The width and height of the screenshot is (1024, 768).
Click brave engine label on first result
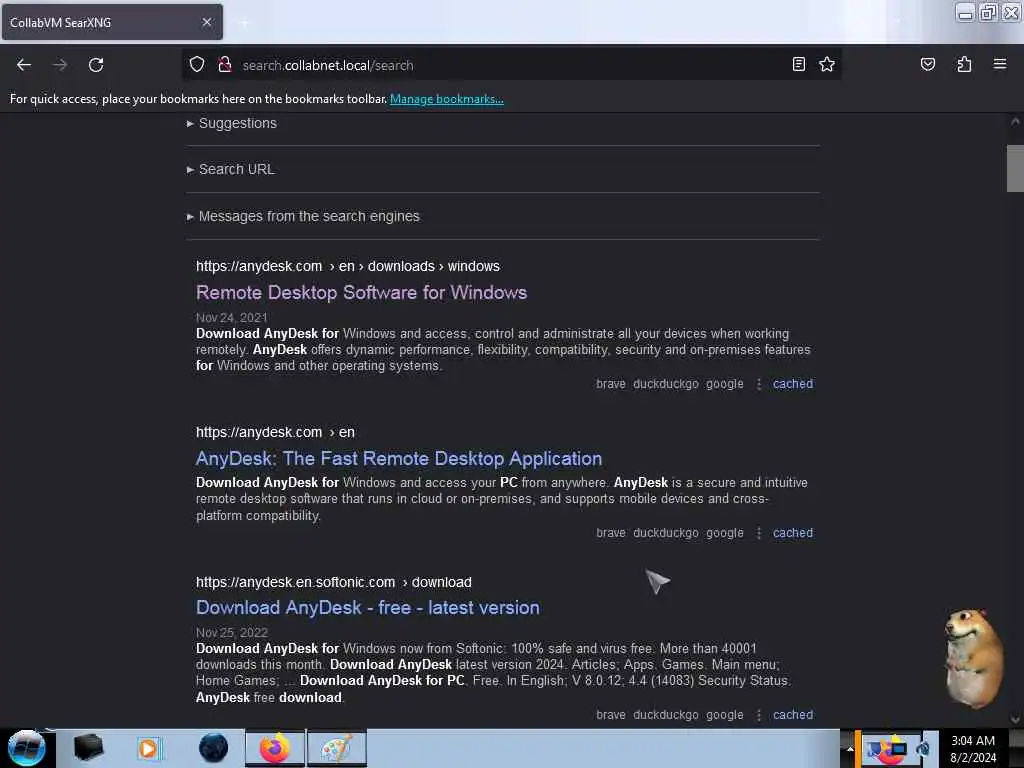click(611, 384)
